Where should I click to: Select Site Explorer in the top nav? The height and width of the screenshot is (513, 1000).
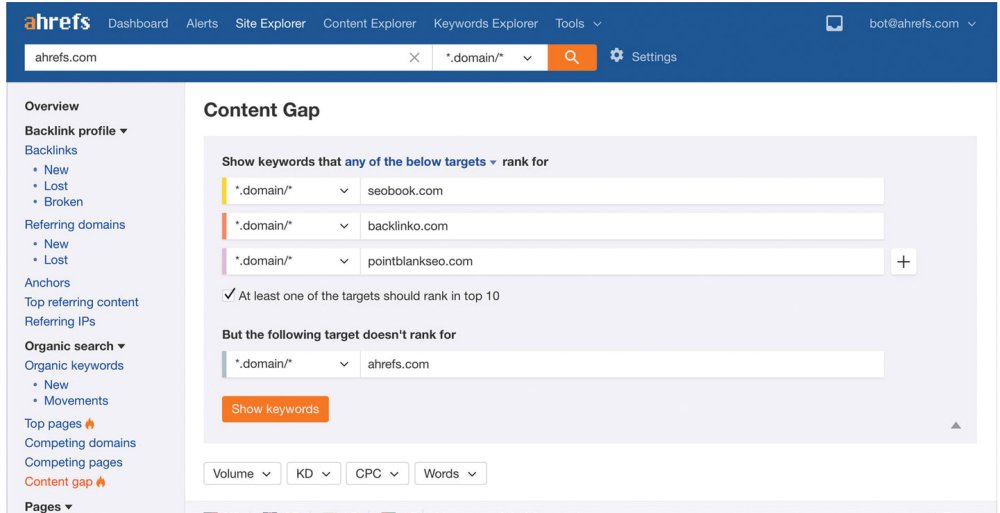[270, 24]
